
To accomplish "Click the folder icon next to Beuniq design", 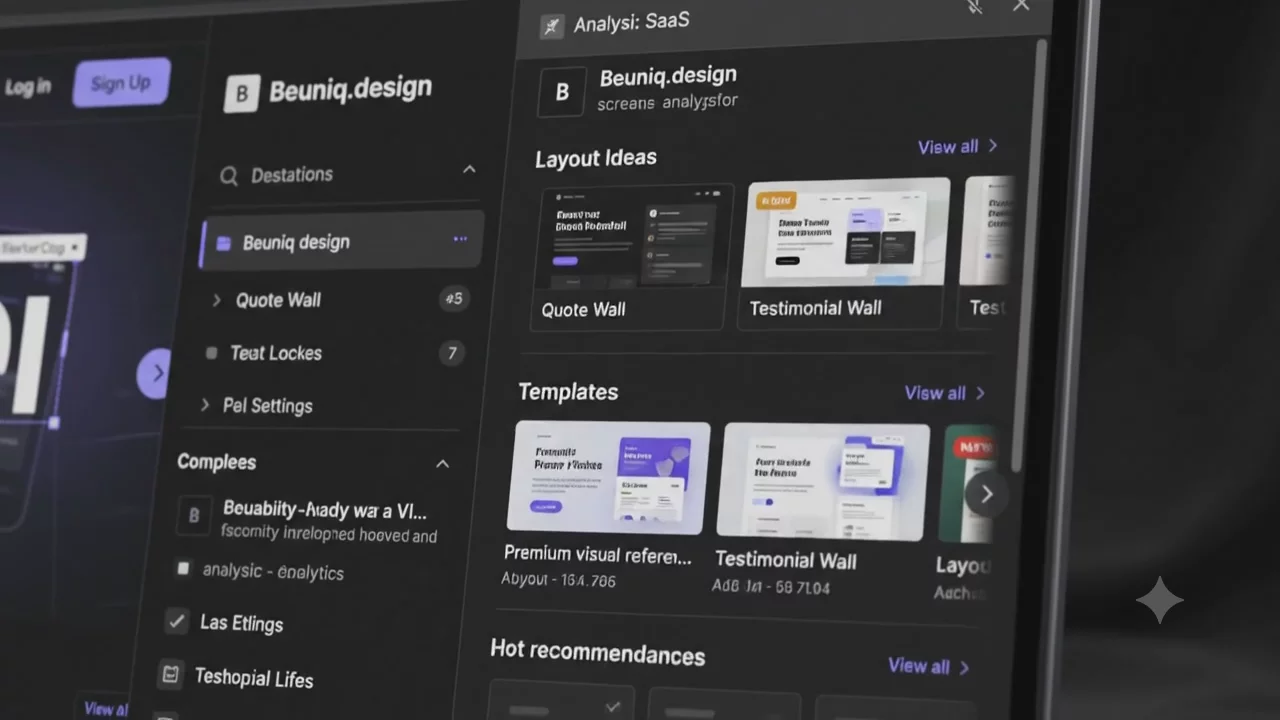I will (x=224, y=243).
